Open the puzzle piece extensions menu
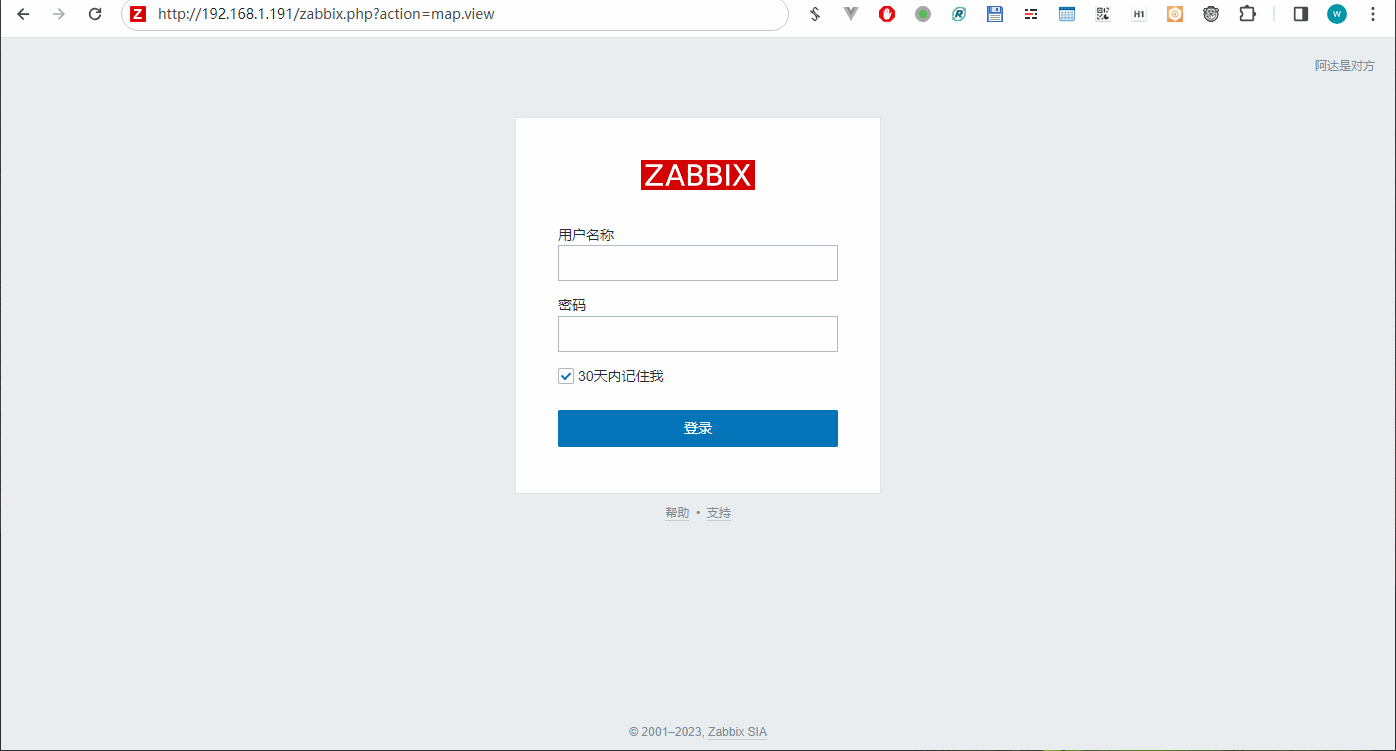The height and width of the screenshot is (751, 1396). click(1247, 14)
